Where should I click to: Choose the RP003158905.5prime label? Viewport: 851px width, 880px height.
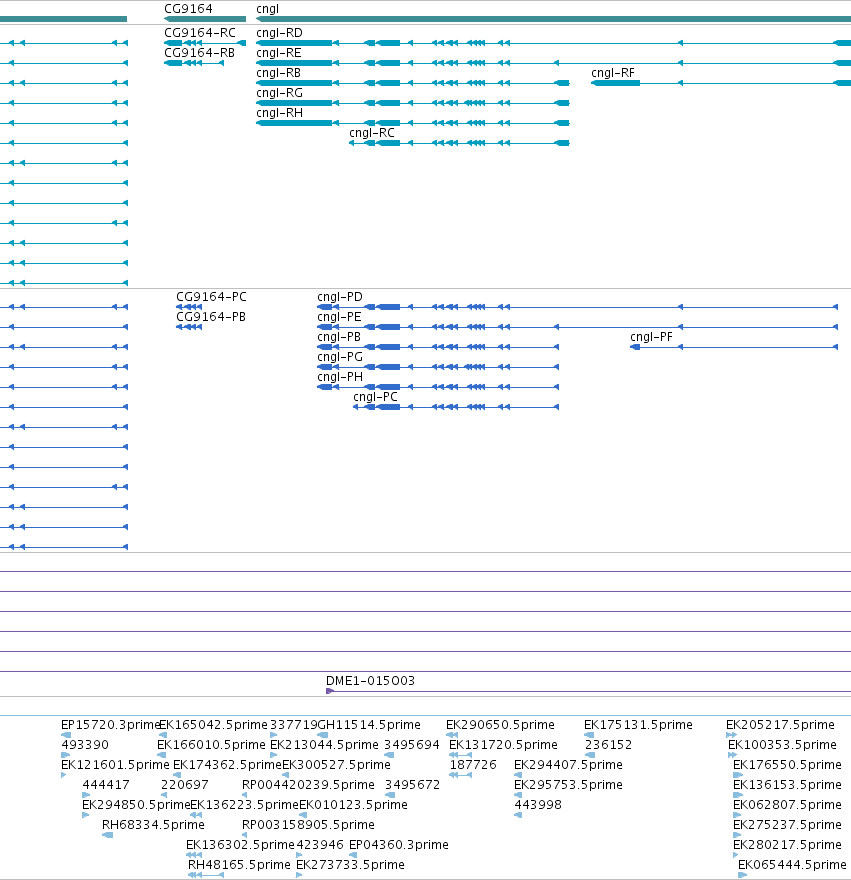pyautogui.click(x=308, y=825)
